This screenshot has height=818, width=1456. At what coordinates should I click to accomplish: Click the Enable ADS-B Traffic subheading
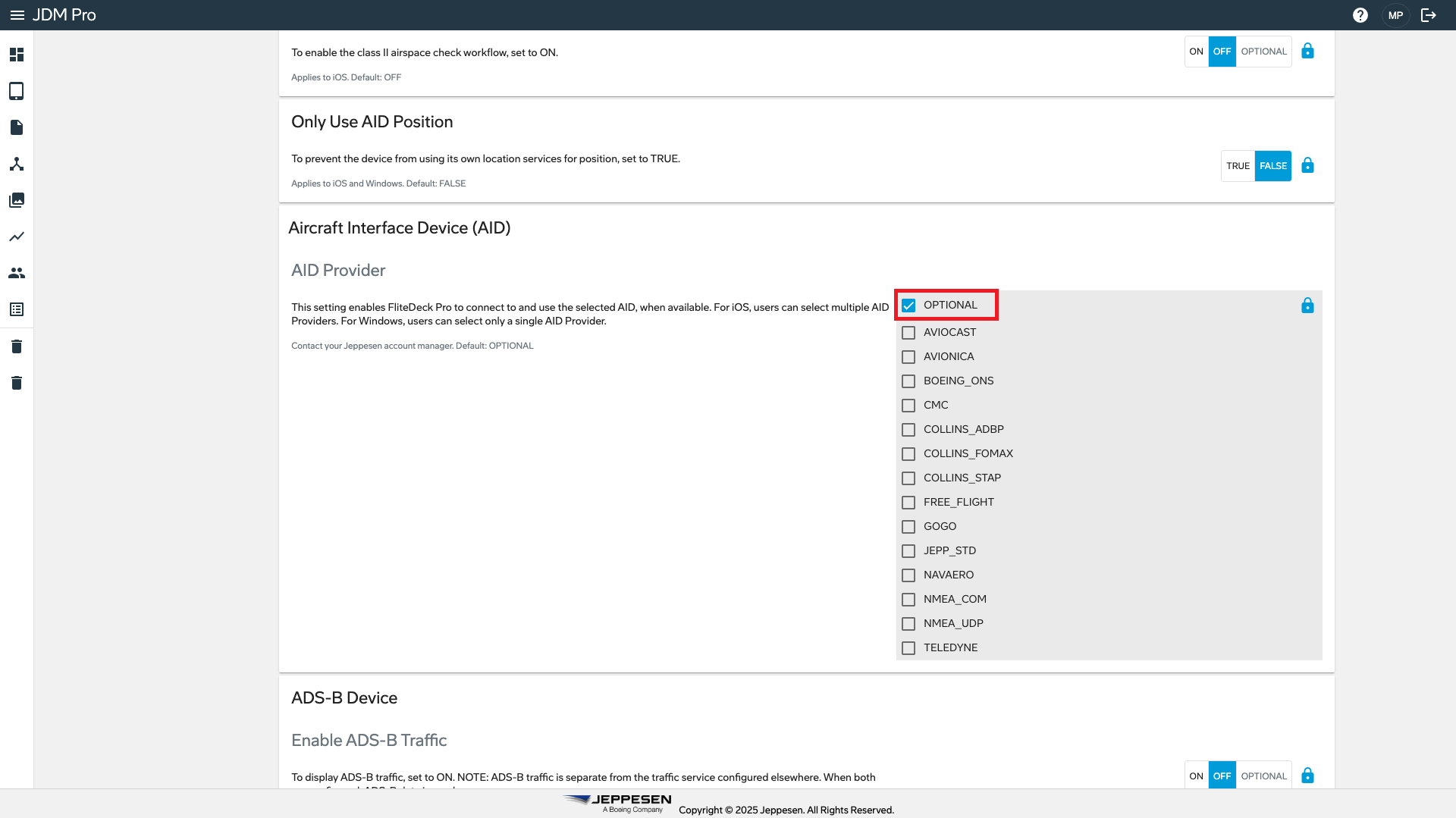point(369,741)
